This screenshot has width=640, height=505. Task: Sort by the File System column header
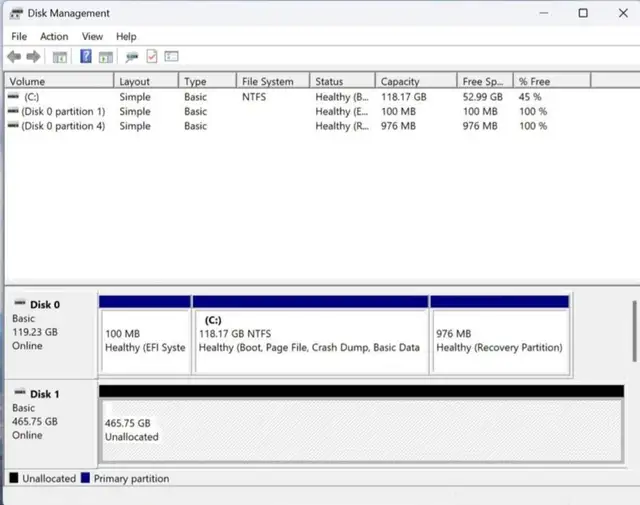273,81
